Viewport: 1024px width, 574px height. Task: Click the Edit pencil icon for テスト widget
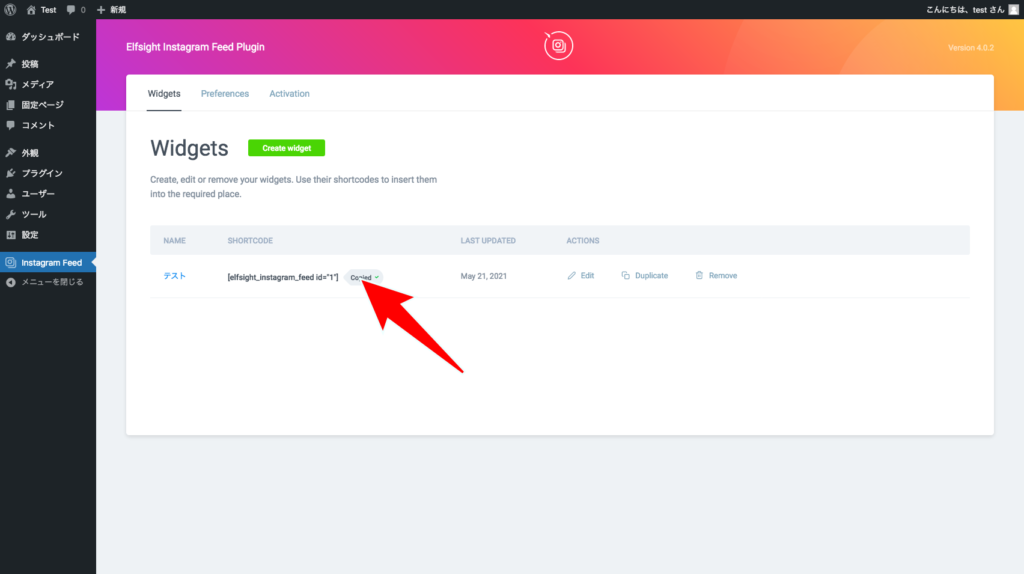point(572,275)
